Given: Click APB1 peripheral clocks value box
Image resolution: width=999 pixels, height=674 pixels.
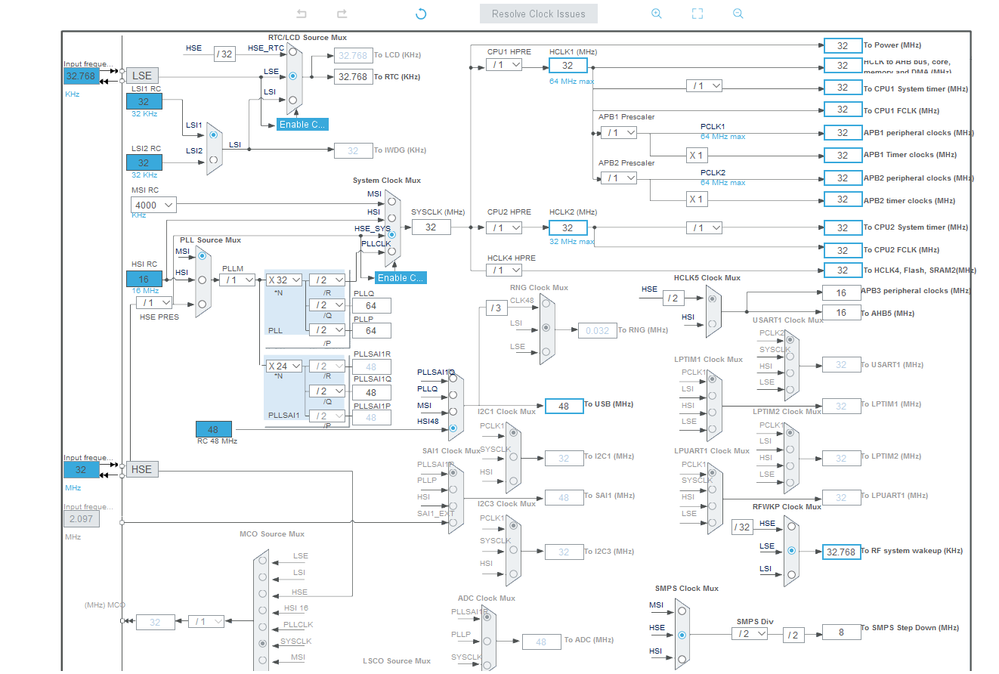Looking at the screenshot, I should click(842, 133).
